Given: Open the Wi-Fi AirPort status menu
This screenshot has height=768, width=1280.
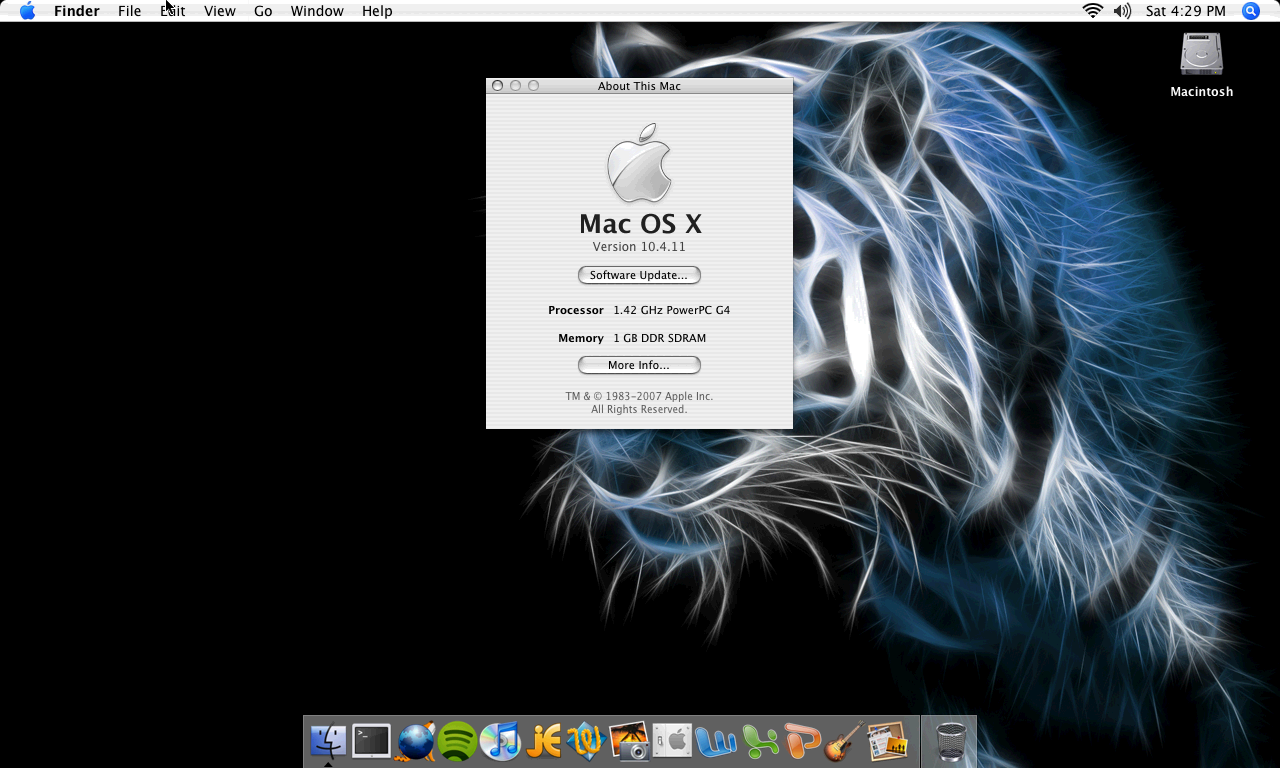Looking at the screenshot, I should pos(1093,11).
